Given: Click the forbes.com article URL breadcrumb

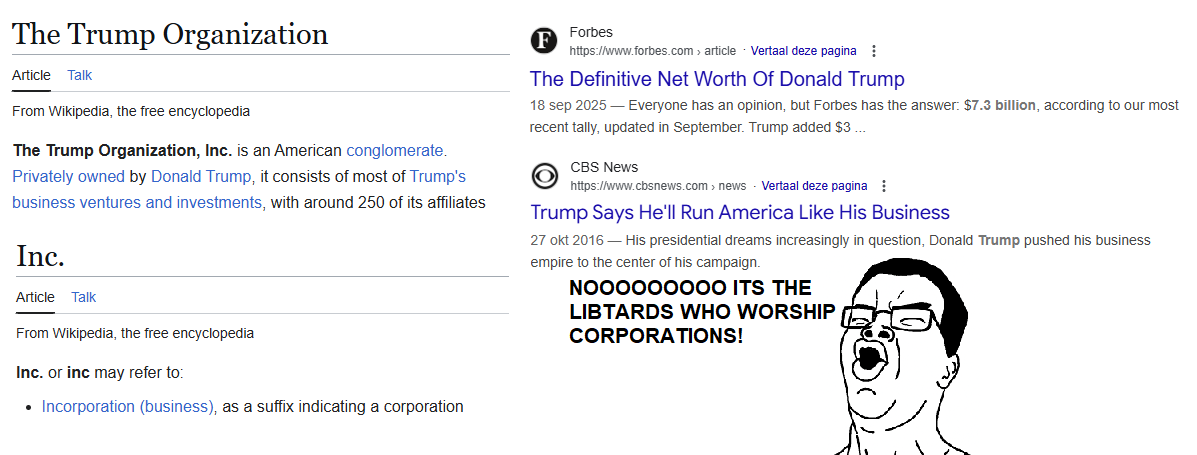Looking at the screenshot, I should pos(652,51).
